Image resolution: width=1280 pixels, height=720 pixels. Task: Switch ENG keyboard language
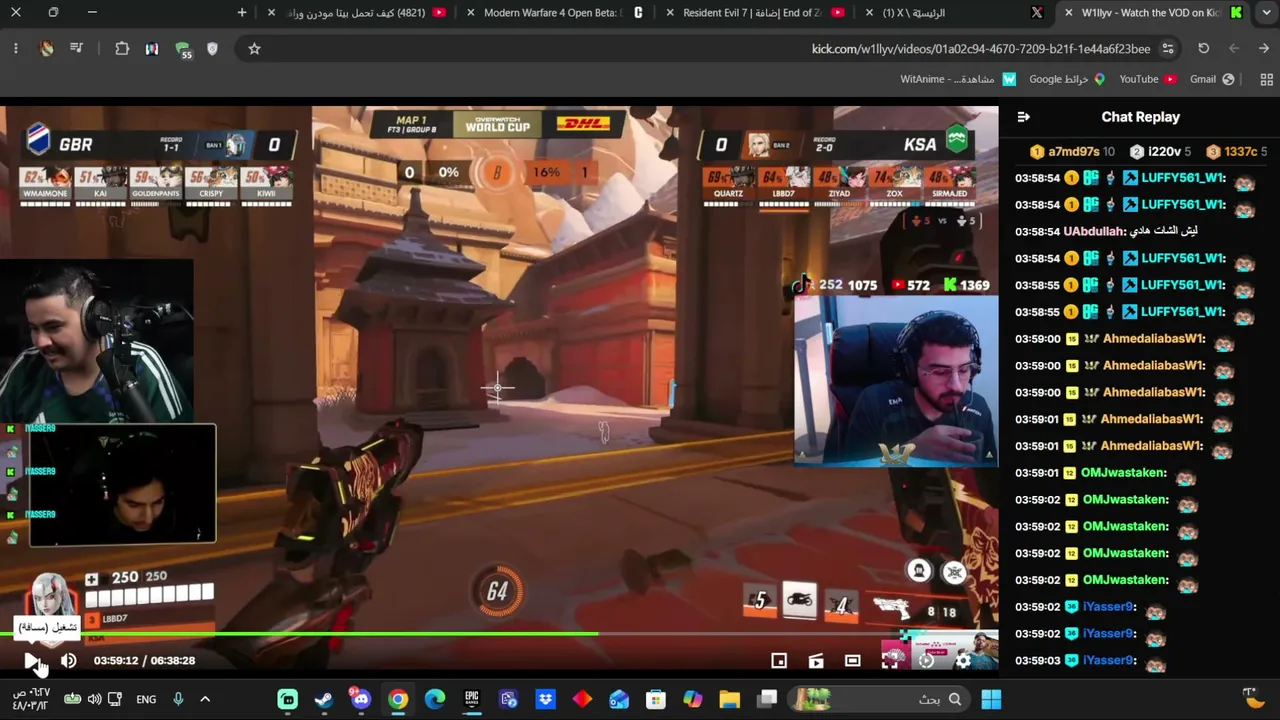coord(146,699)
